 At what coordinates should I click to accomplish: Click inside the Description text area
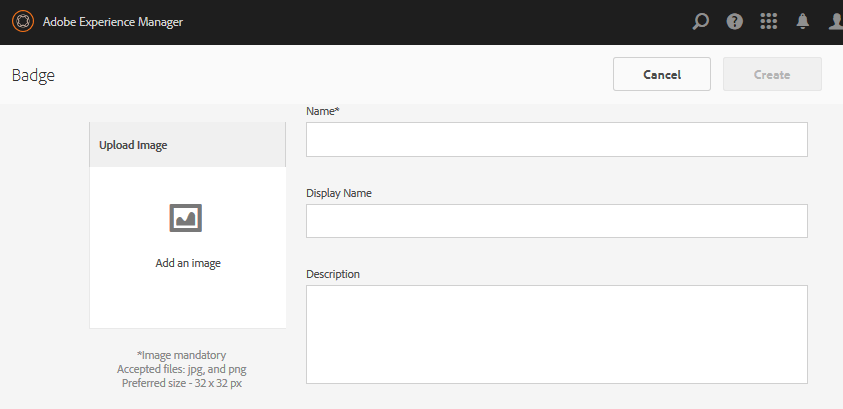click(x=556, y=334)
